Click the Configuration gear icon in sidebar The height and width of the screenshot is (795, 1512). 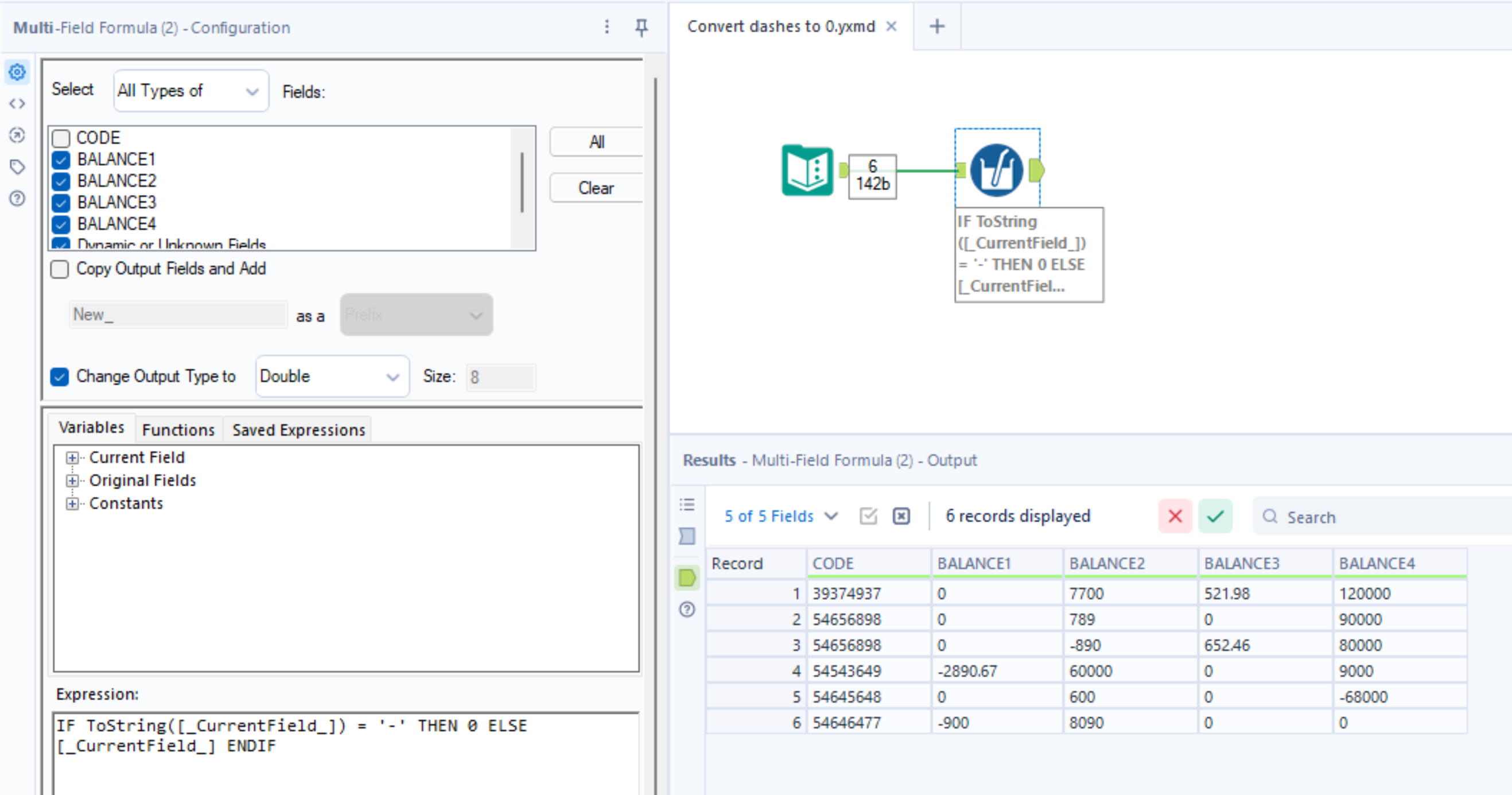[x=17, y=72]
